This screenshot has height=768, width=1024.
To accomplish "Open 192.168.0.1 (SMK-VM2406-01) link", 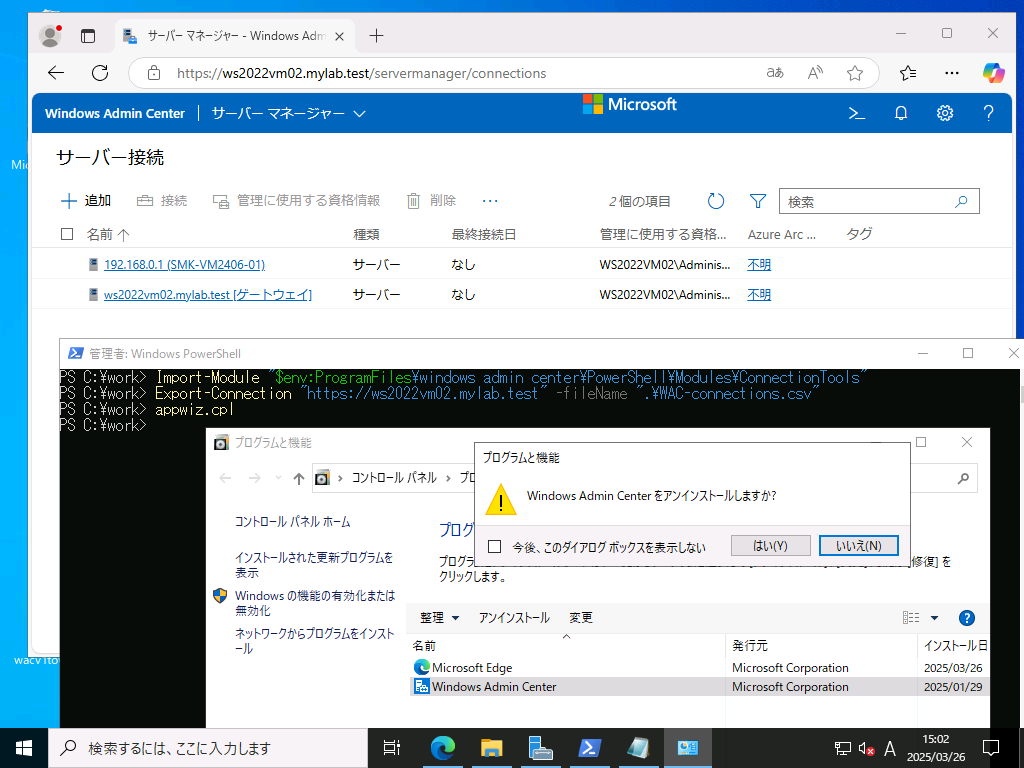I will pos(184,264).
